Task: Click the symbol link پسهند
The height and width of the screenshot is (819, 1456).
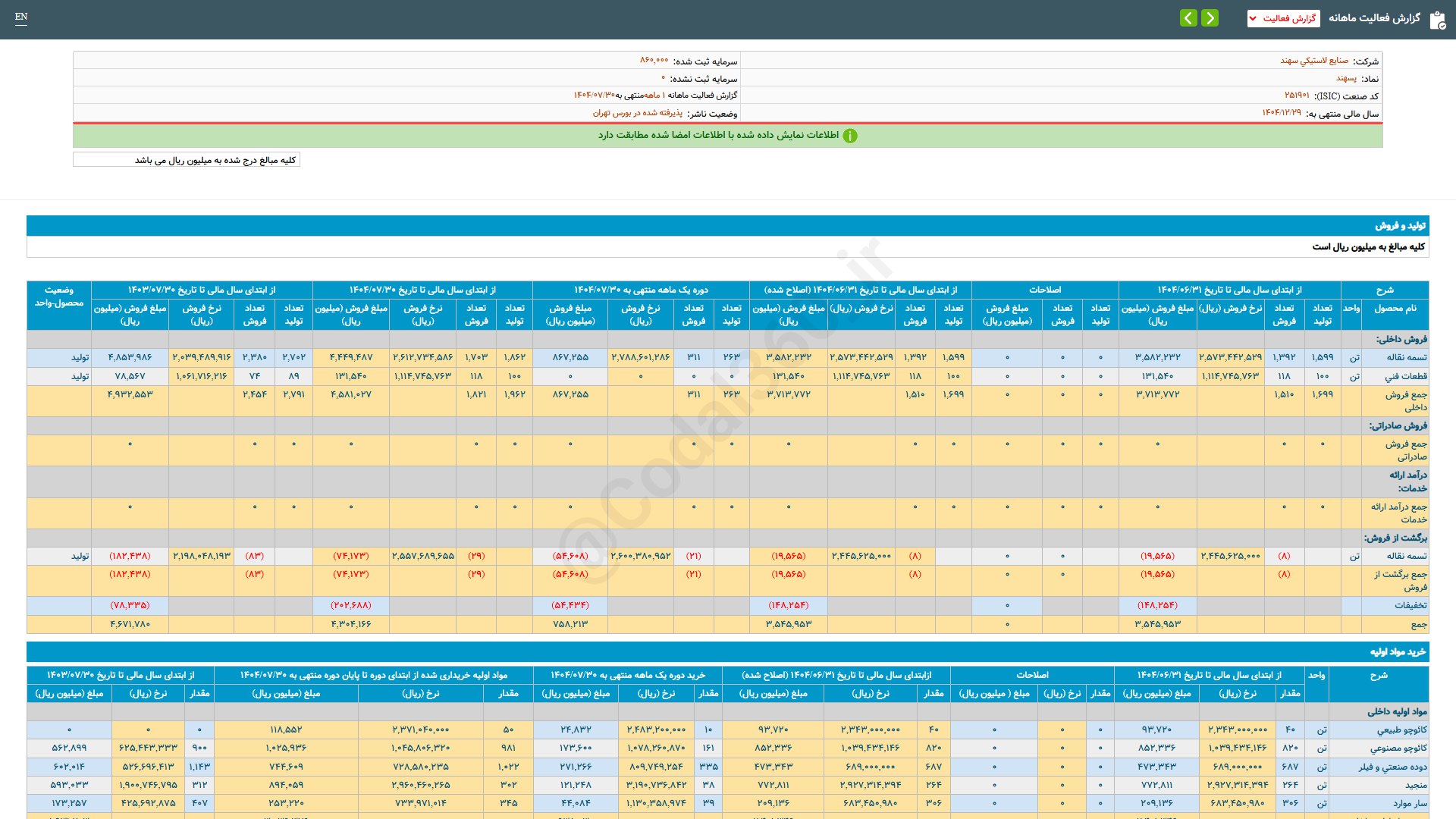Action: pyautogui.click(x=1346, y=78)
